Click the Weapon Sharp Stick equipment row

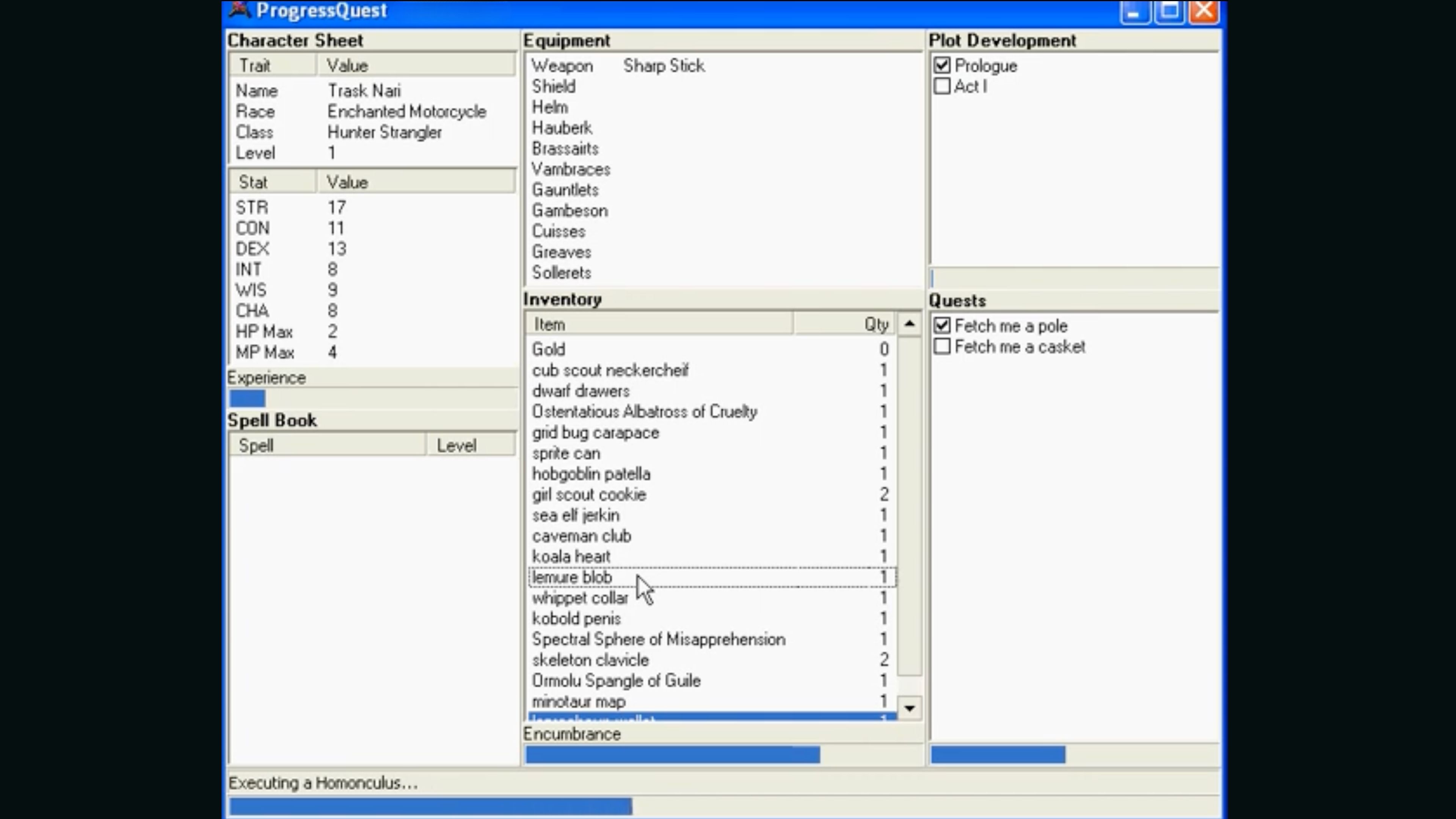tap(723, 66)
